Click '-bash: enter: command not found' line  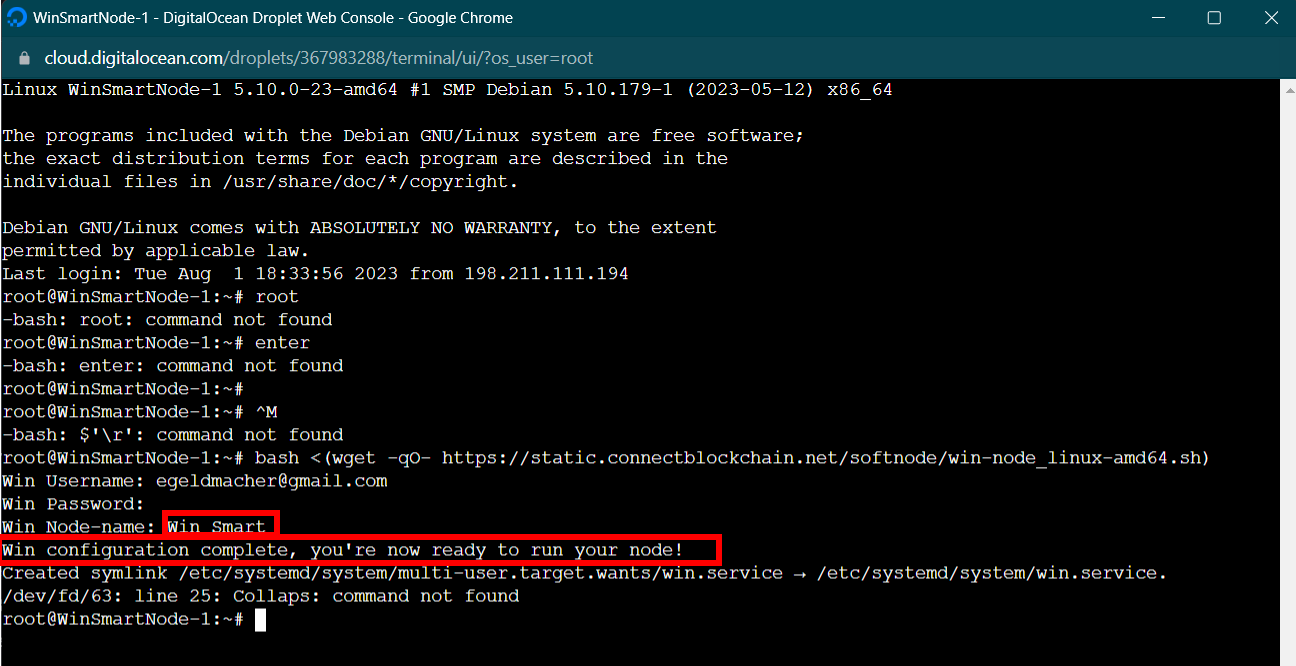172,366
